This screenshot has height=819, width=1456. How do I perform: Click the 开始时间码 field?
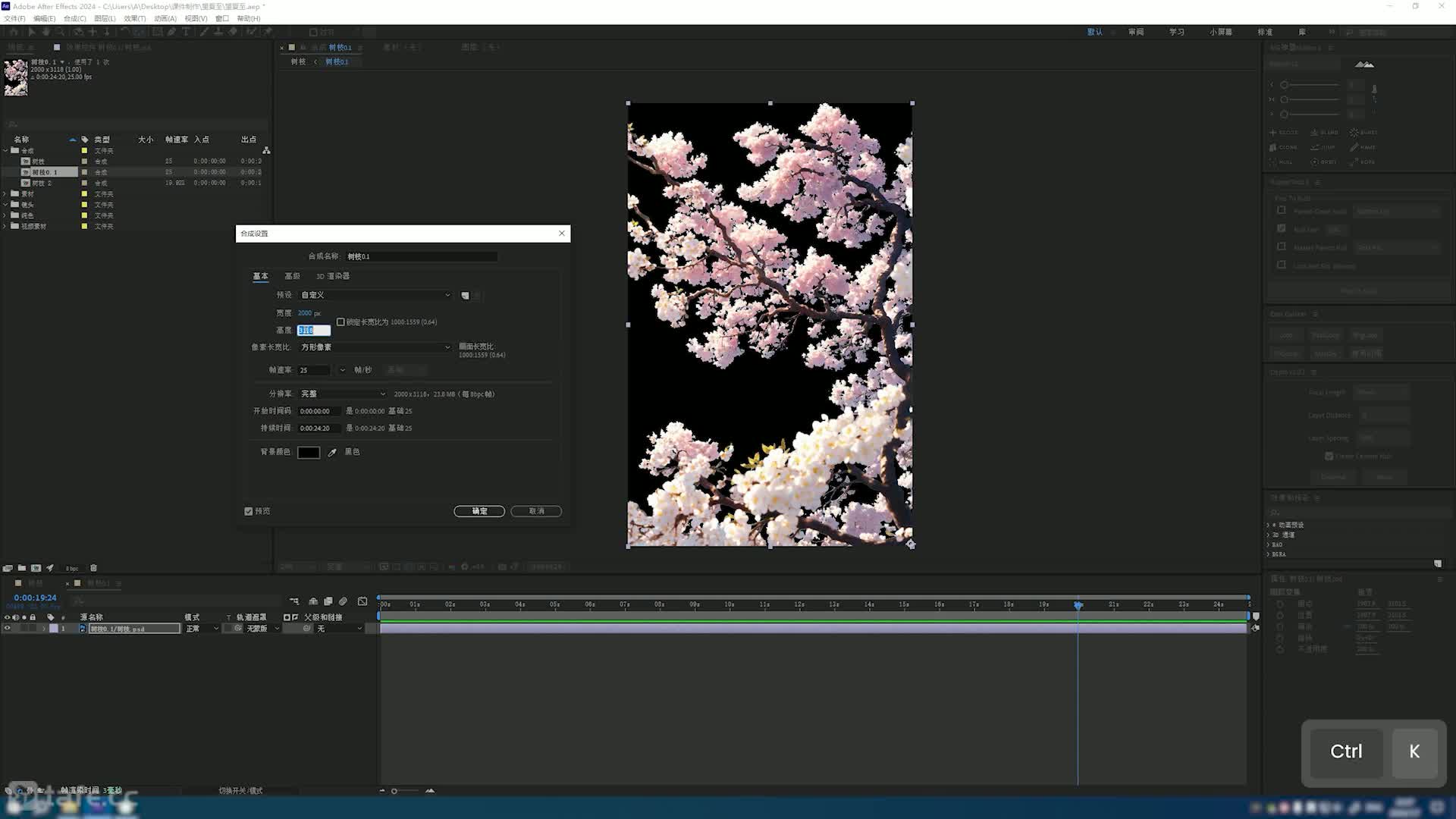[318, 411]
